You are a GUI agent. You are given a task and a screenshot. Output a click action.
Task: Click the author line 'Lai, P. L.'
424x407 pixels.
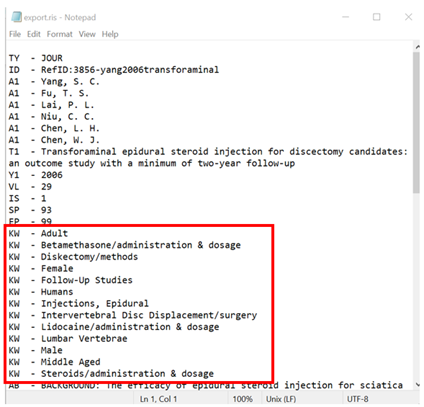[51, 105]
